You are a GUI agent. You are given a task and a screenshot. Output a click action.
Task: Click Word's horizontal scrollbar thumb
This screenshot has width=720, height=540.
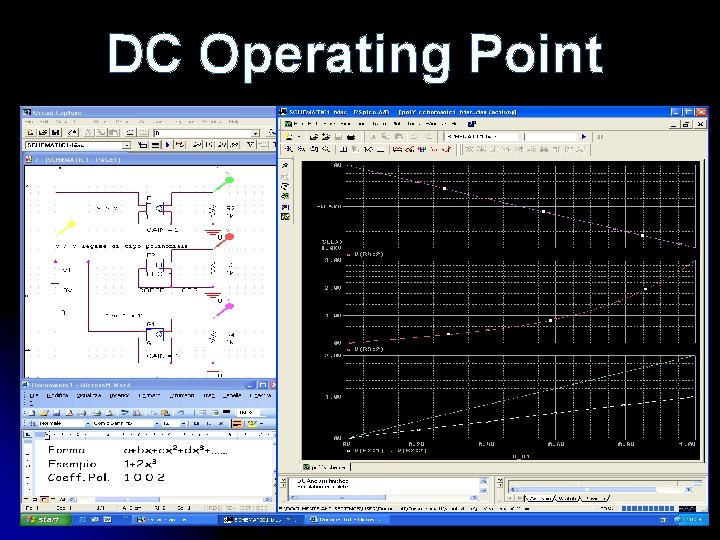tap(127, 499)
